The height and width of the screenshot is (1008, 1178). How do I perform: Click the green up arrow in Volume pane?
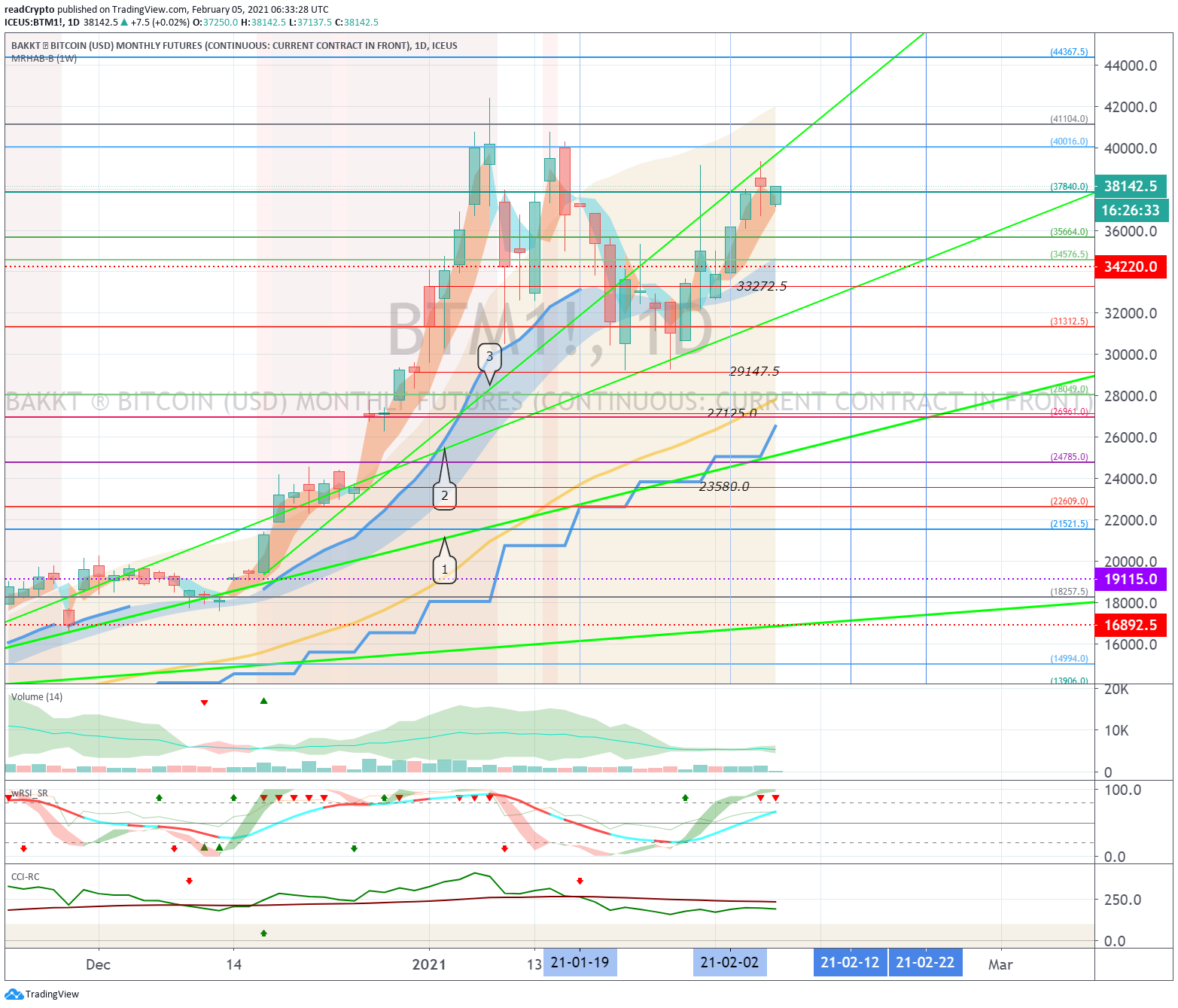[x=263, y=701]
